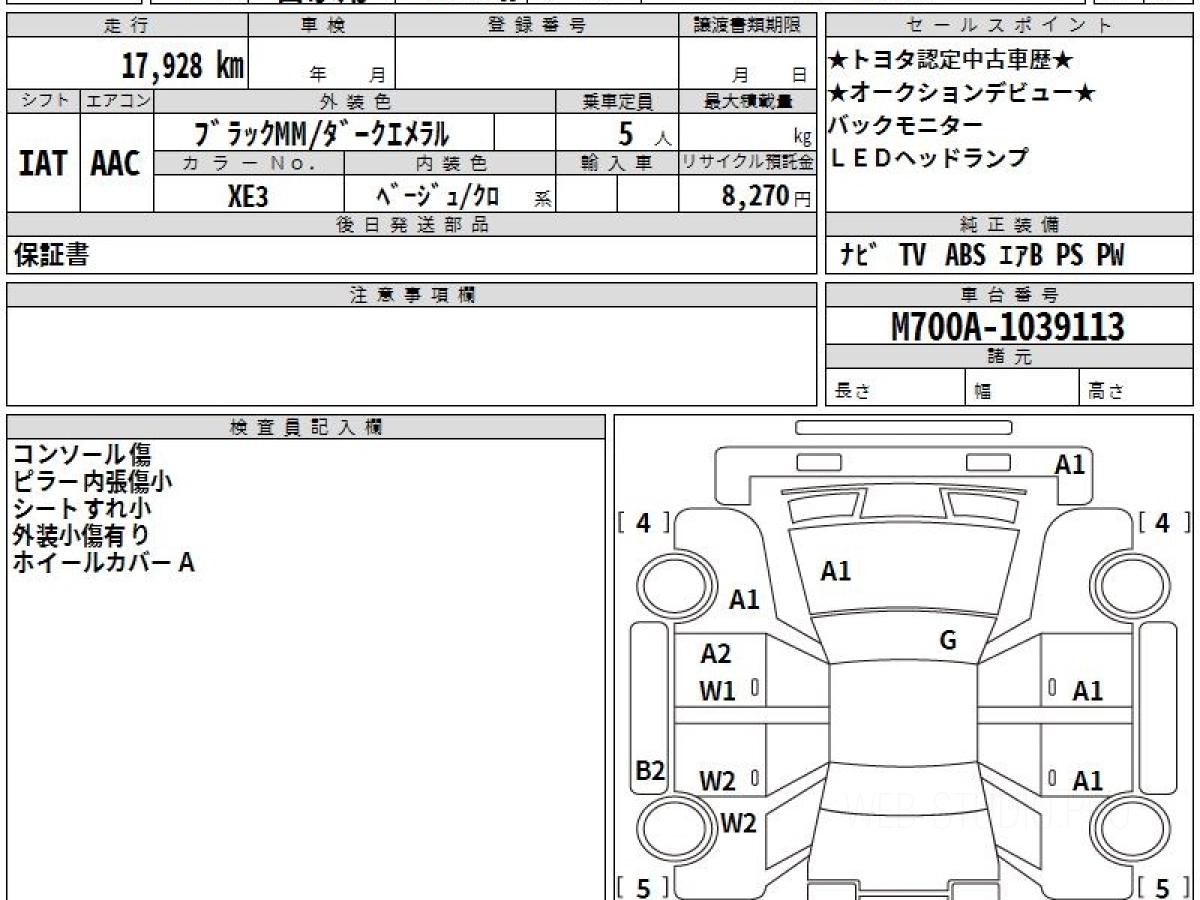Click the G mark on the windshield
This screenshot has width=1200, height=900.
948,640
